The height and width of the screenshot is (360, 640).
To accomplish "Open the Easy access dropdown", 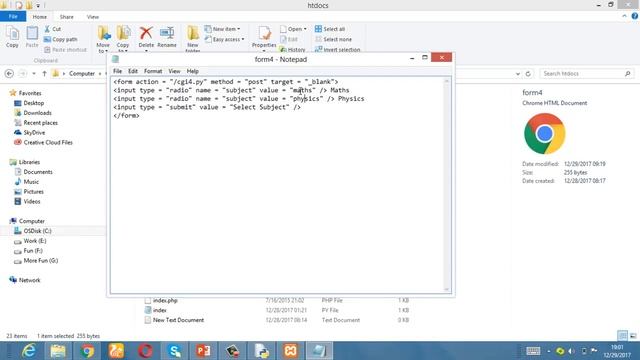I will (224, 39).
